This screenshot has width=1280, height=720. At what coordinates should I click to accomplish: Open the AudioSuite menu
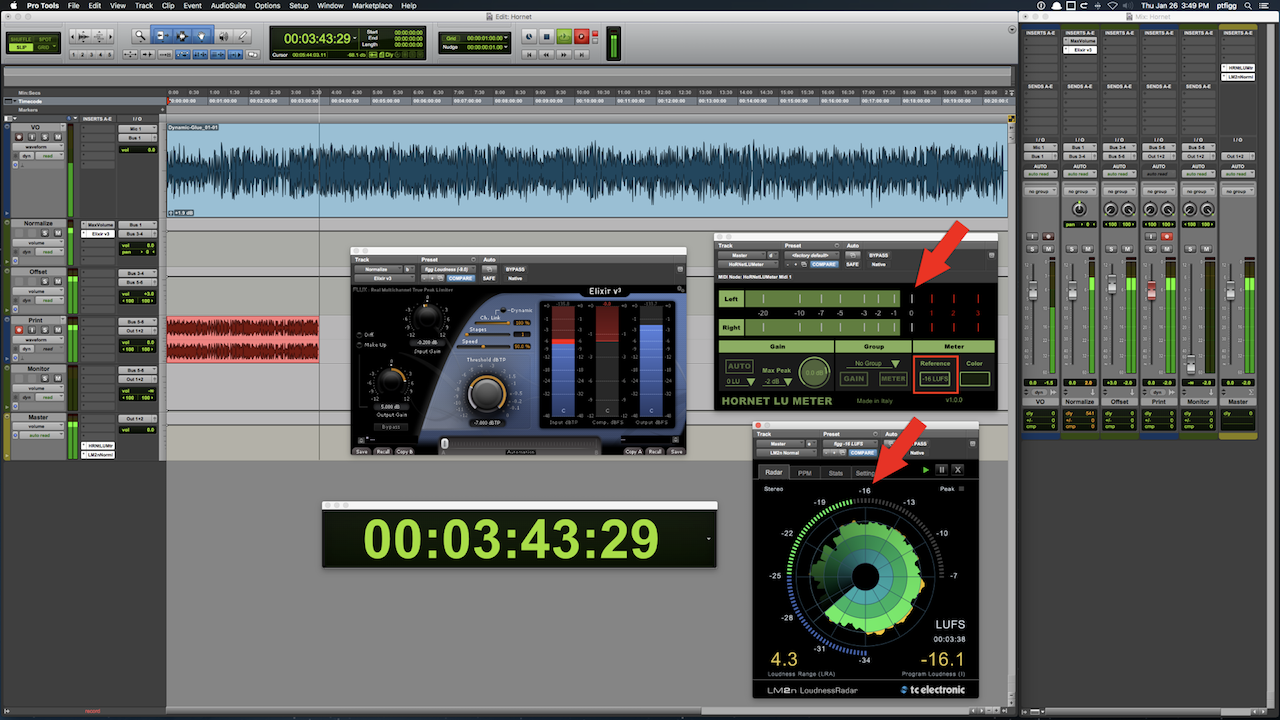click(x=229, y=6)
